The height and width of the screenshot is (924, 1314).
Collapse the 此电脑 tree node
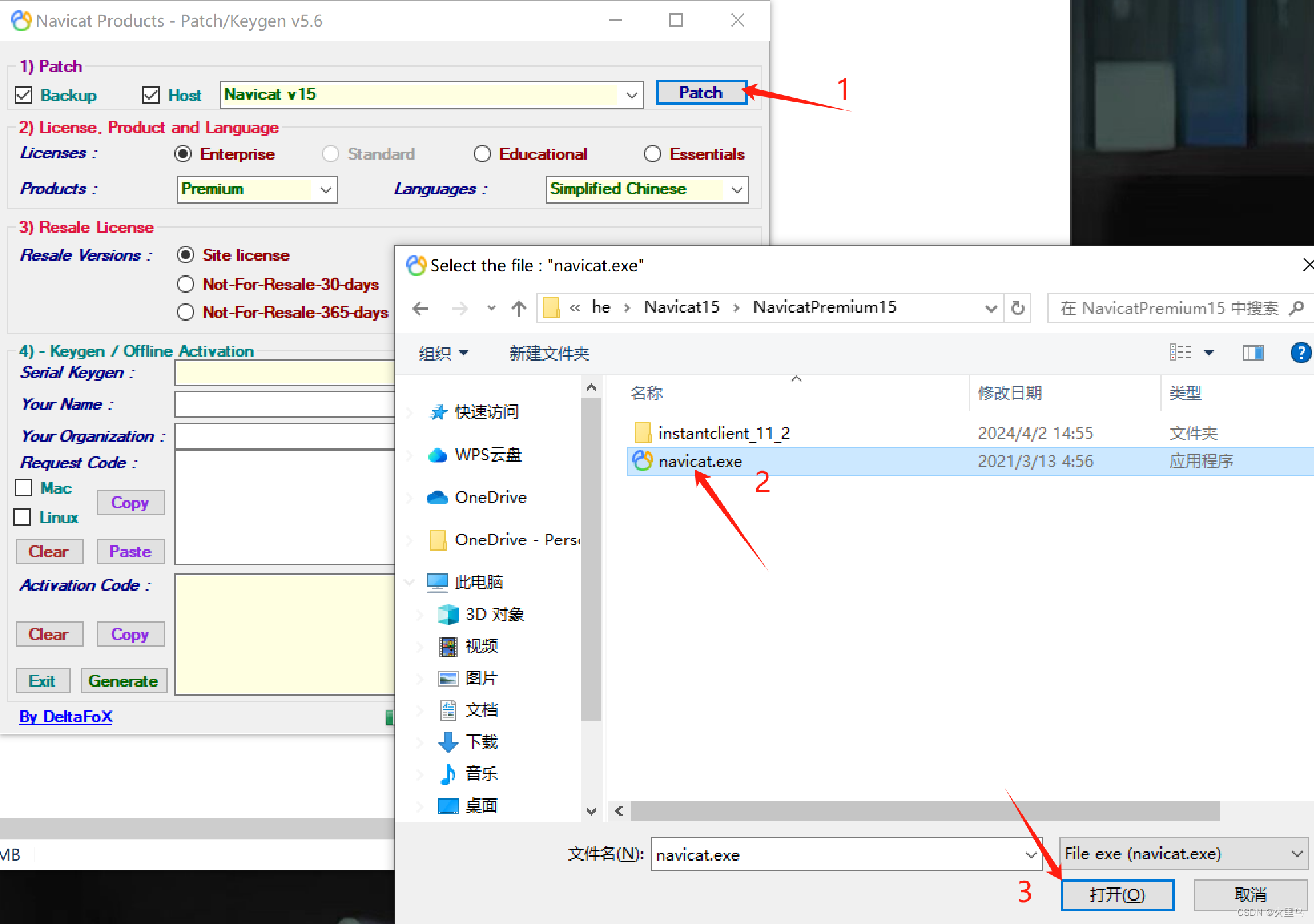coord(410,583)
